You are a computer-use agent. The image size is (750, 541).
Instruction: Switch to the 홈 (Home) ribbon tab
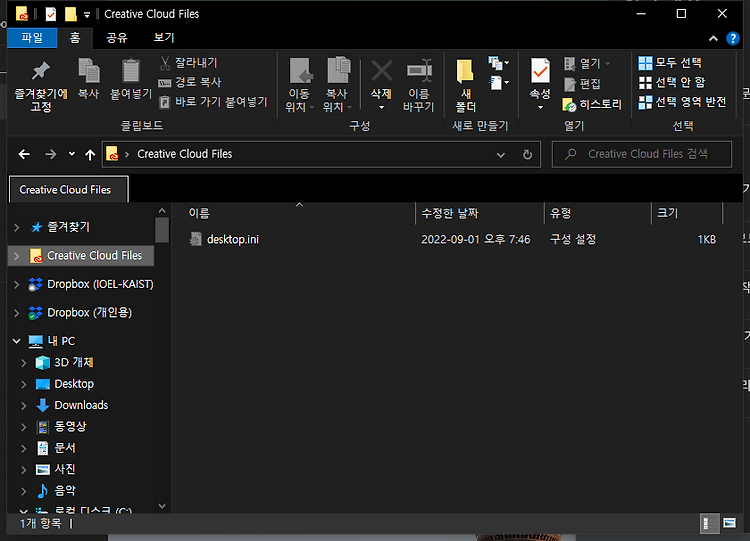(75, 38)
